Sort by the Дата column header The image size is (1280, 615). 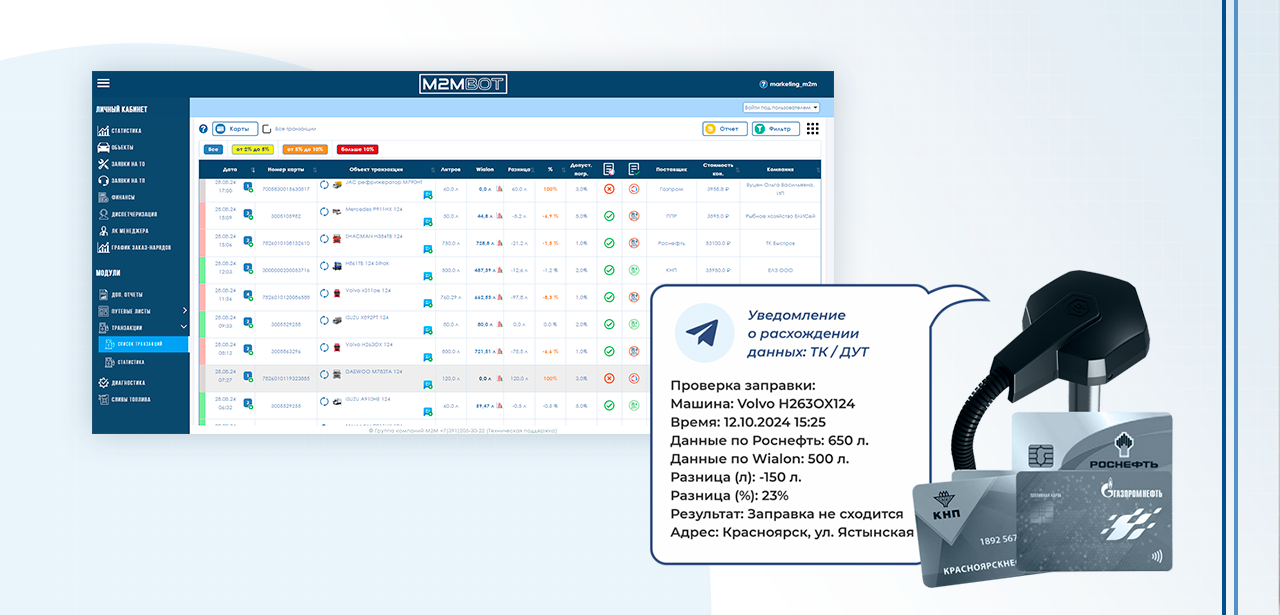(x=229, y=169)
